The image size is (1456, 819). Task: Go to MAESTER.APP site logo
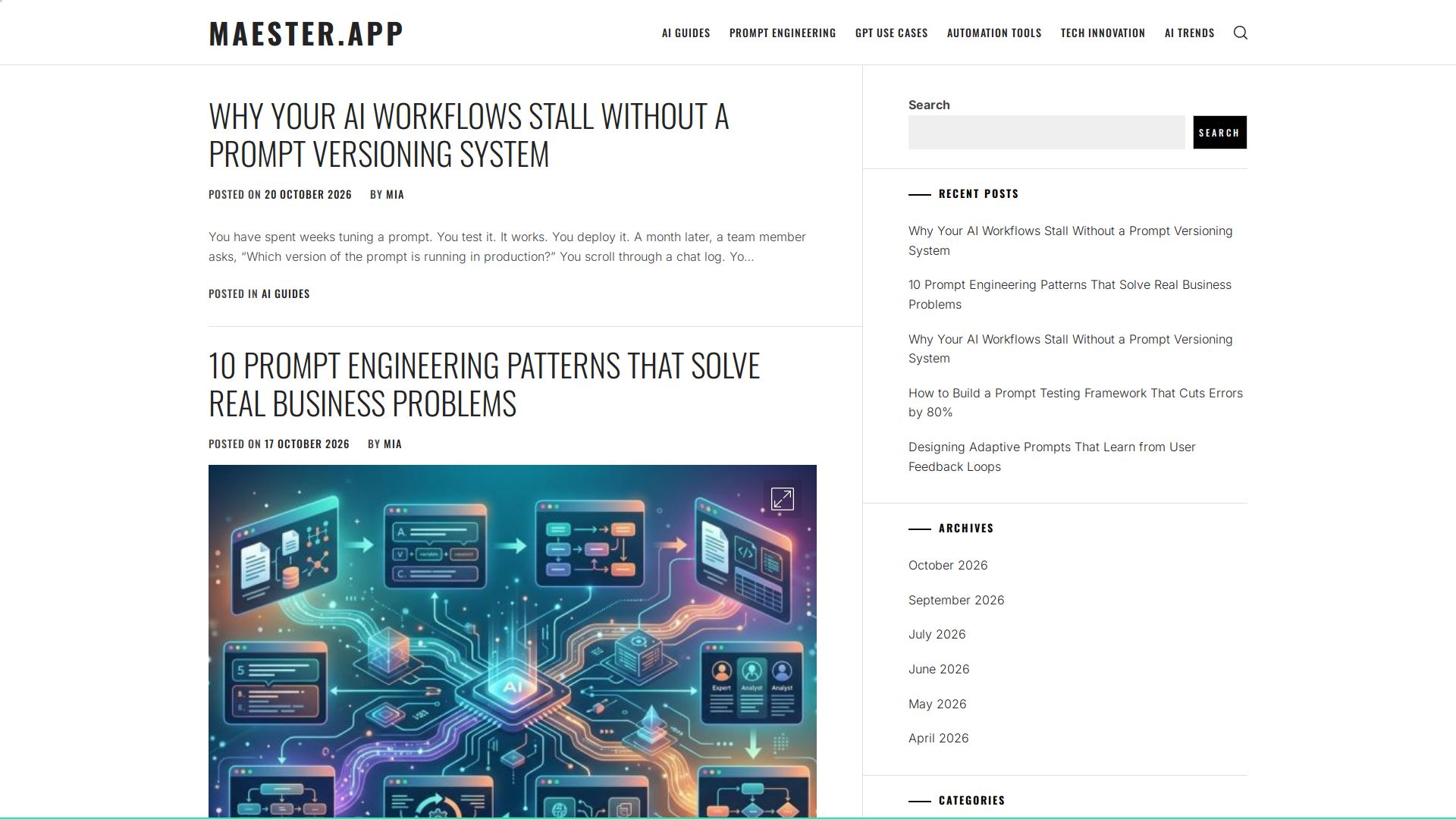(x=306, y=33)
